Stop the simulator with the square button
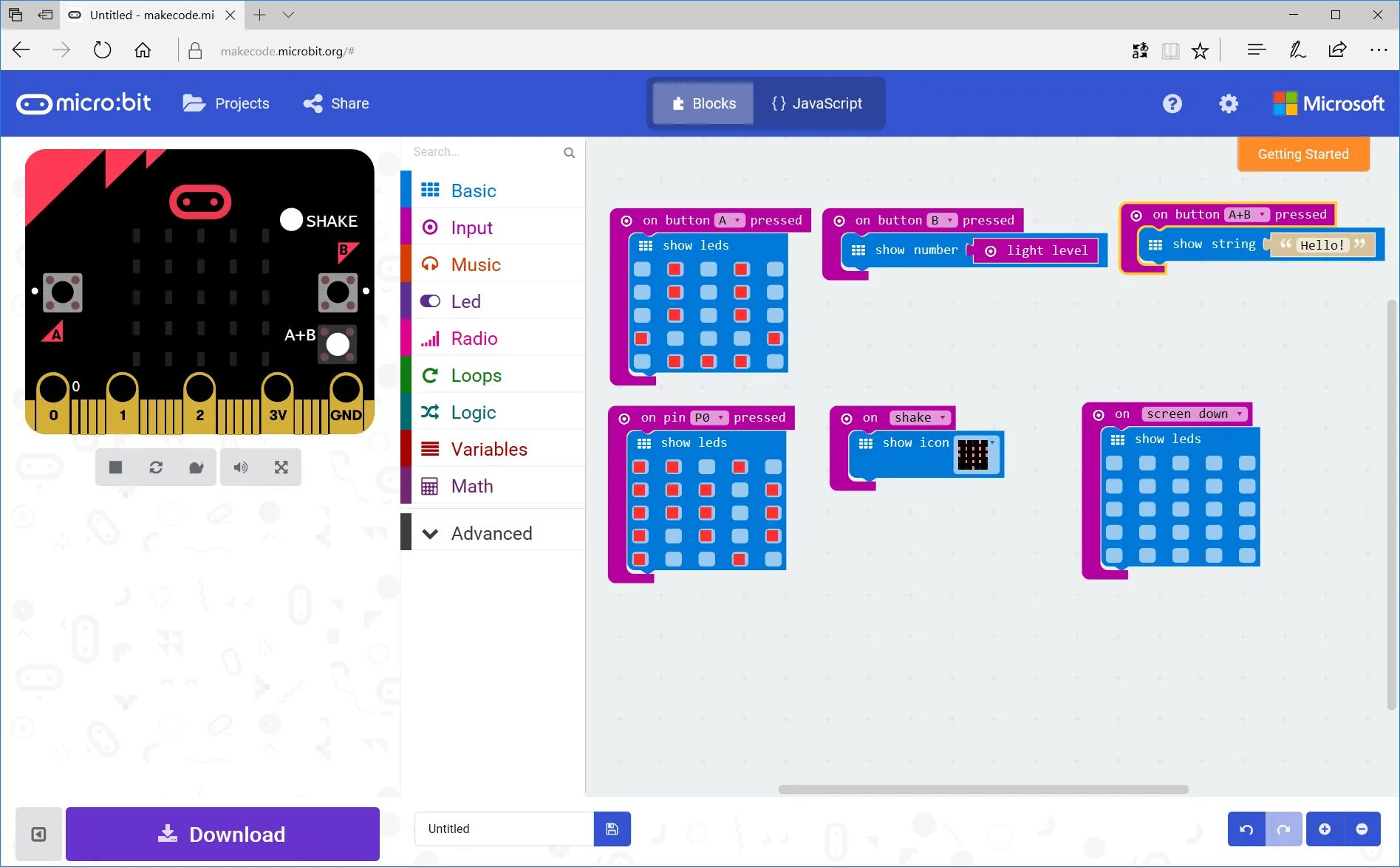The width and height of the screenshot is (1400, 867). [115, 467]
